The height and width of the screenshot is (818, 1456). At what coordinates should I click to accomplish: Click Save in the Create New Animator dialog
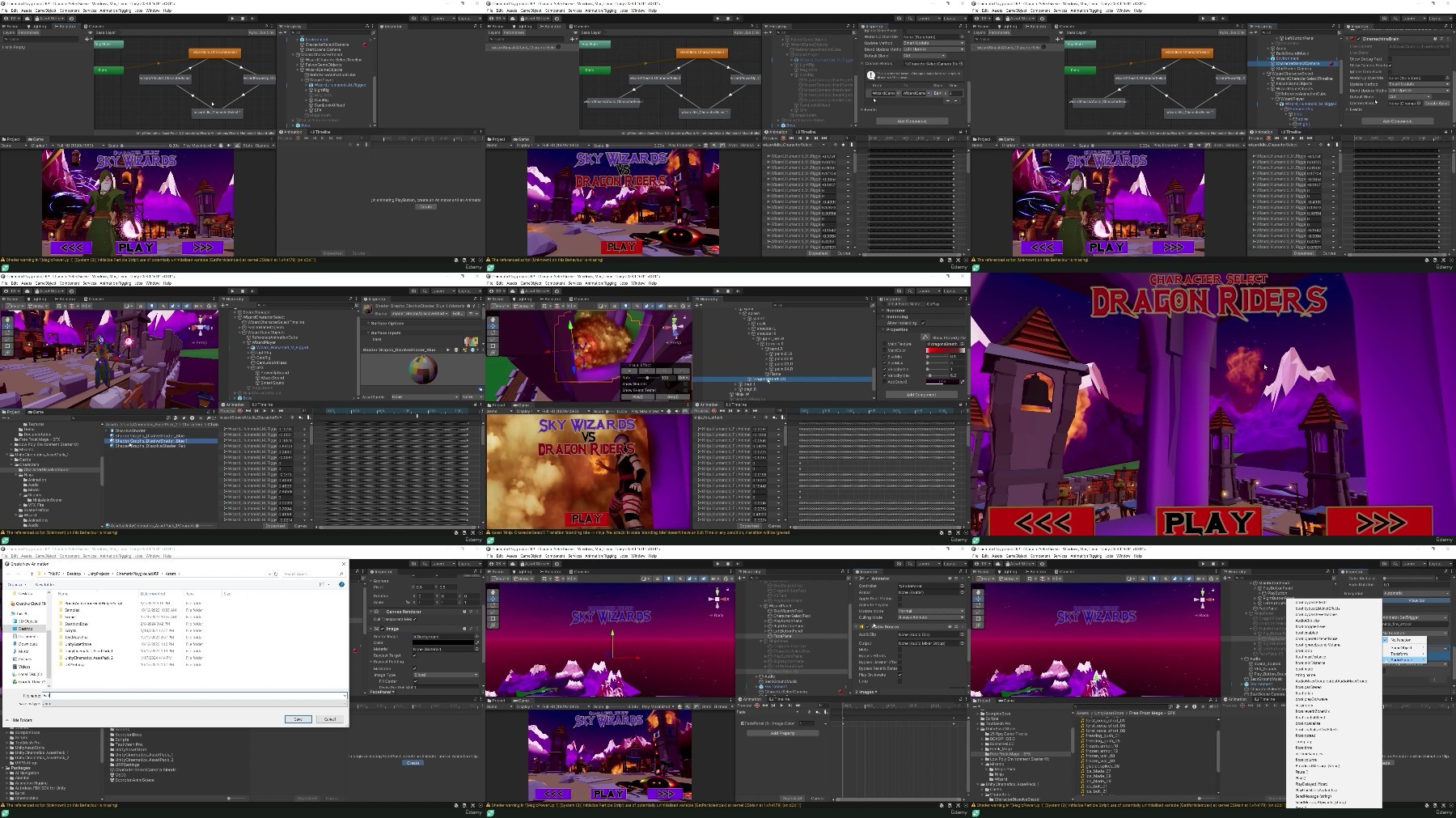tap(298, 719)
